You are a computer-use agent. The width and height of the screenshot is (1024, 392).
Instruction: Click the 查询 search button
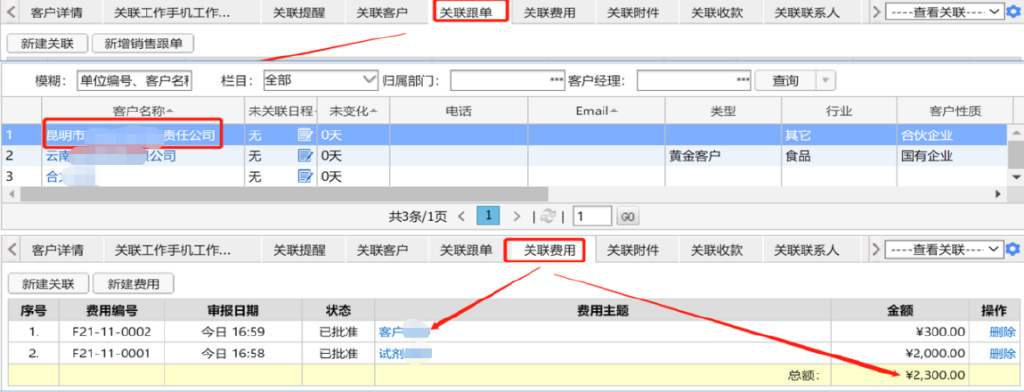[x=786, y=80]
